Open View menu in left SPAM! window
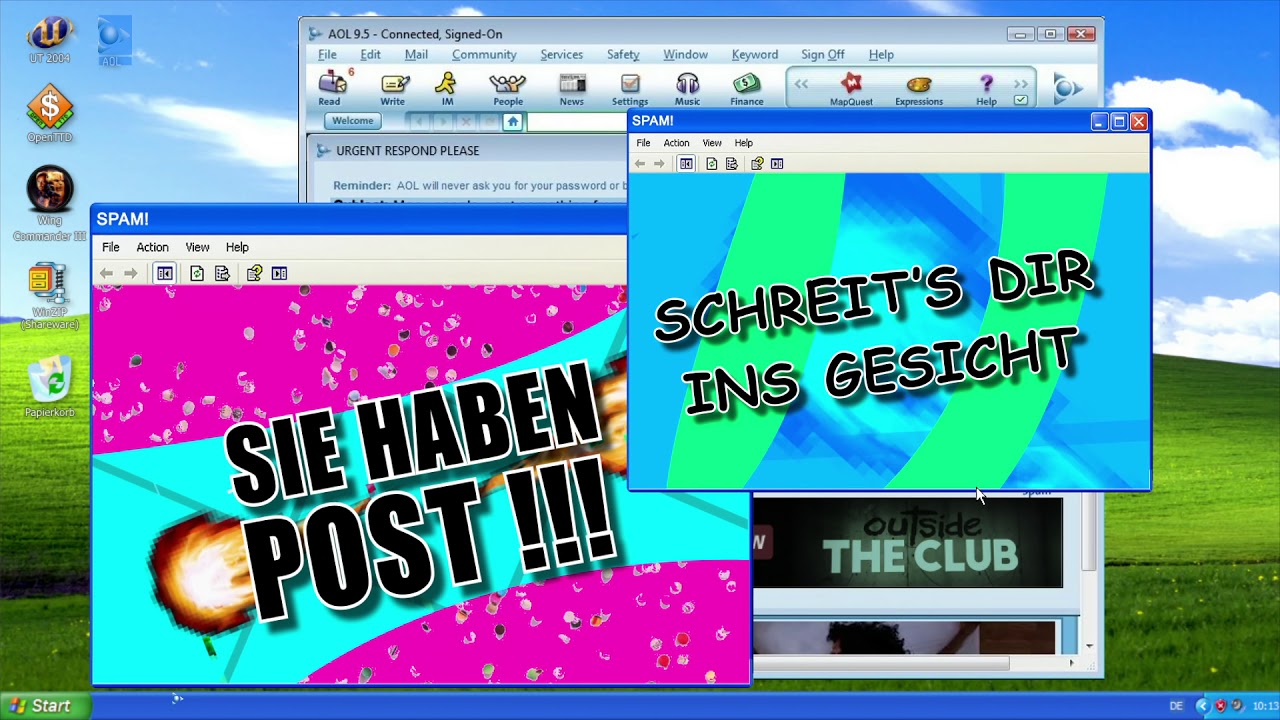This screenshot has height=720, width=1280. pyautogui.click(x=197, y=247)
